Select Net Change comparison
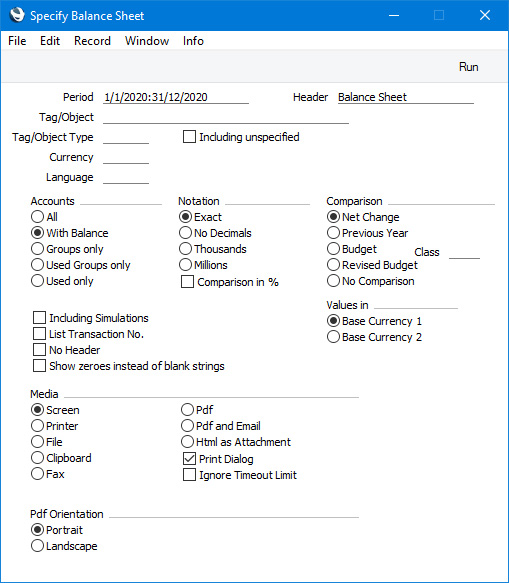Viewport: 509px width, 583px height. [334, 217]
